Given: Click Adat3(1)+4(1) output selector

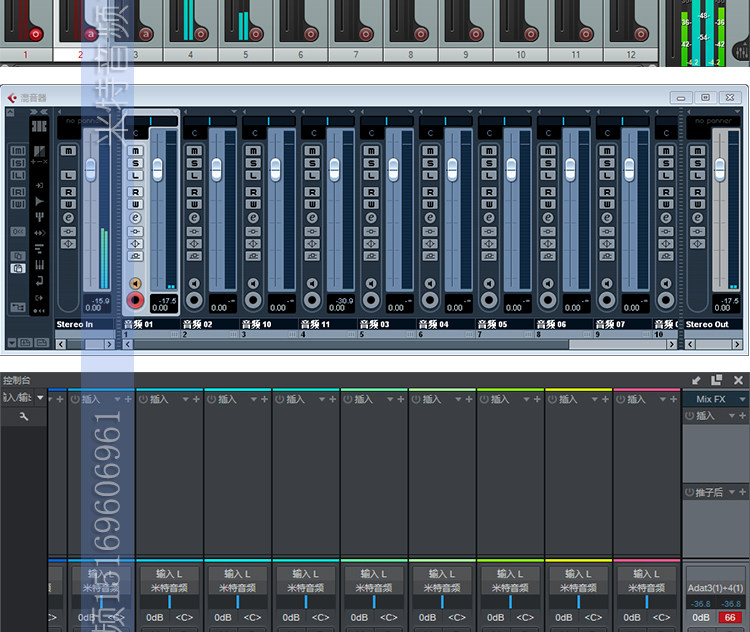Looking at the screenshot, I should tap(715, 588).
